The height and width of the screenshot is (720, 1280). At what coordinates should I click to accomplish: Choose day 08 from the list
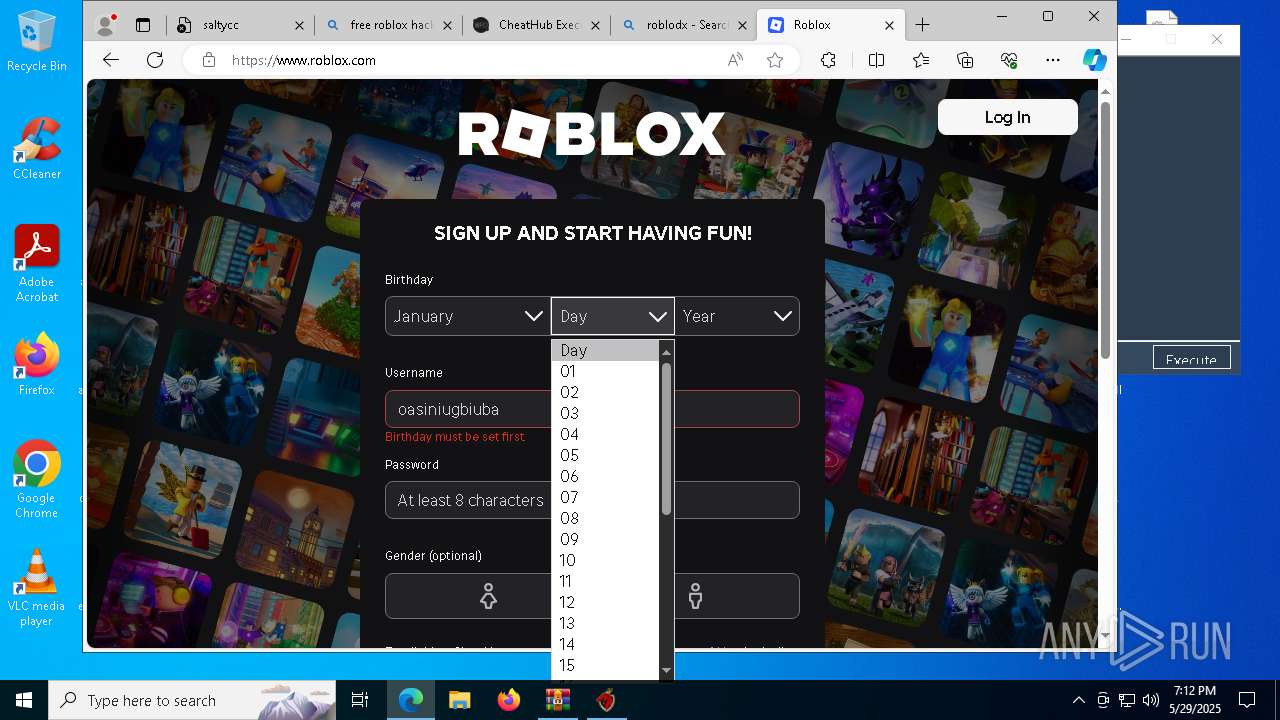point(605,518)
